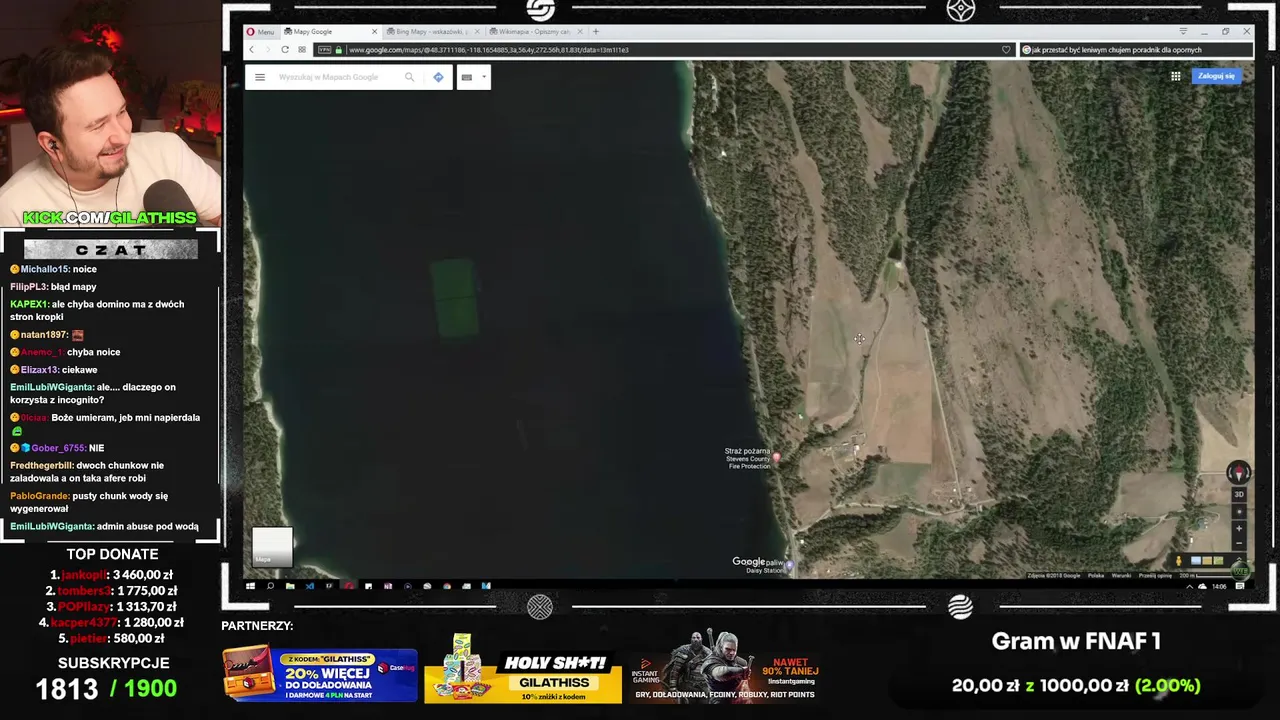Toggle the 3D view button
The image size is (1280, 720).
(1238, 494)
